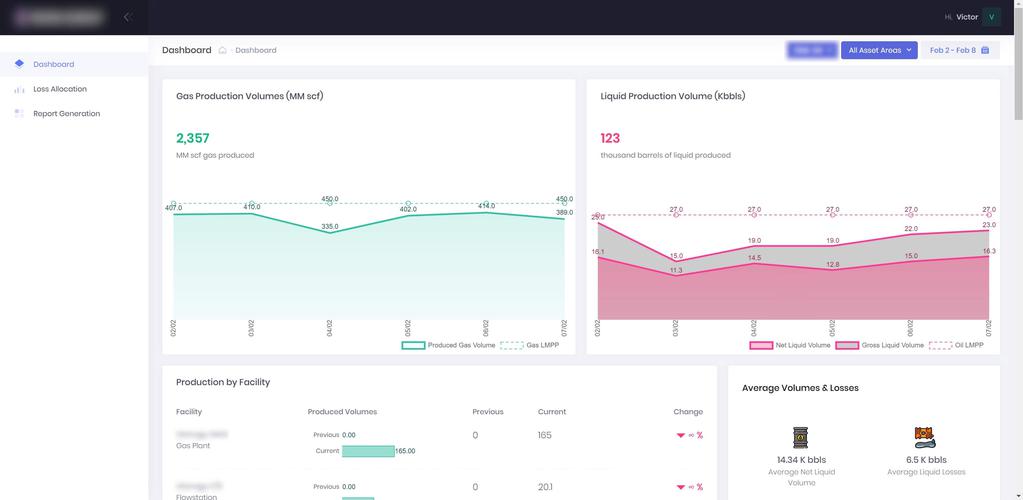Open Victor's user avatar menu
This screenshot has width=1023, height=500.
tap(991, 17)
